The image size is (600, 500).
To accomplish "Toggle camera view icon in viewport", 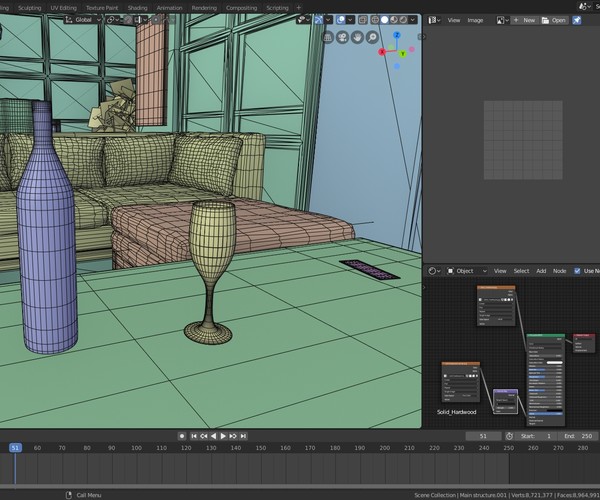I will pyautogui.click(x=342, y=37).
